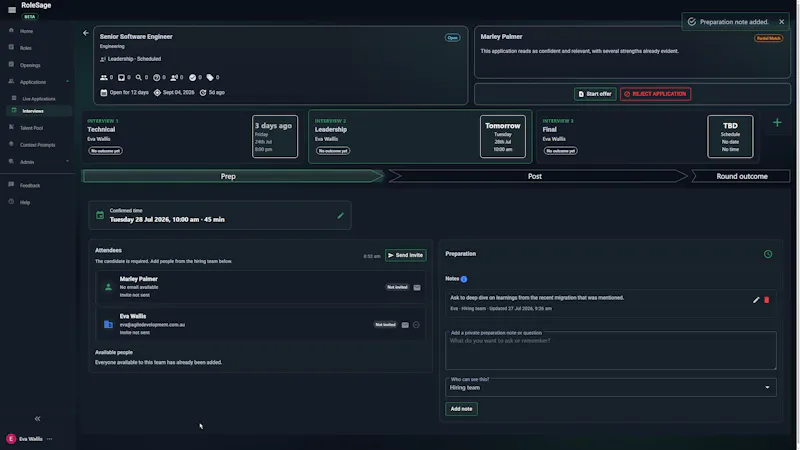
Task: Click the Notes info icon
Action: (464, 279)
